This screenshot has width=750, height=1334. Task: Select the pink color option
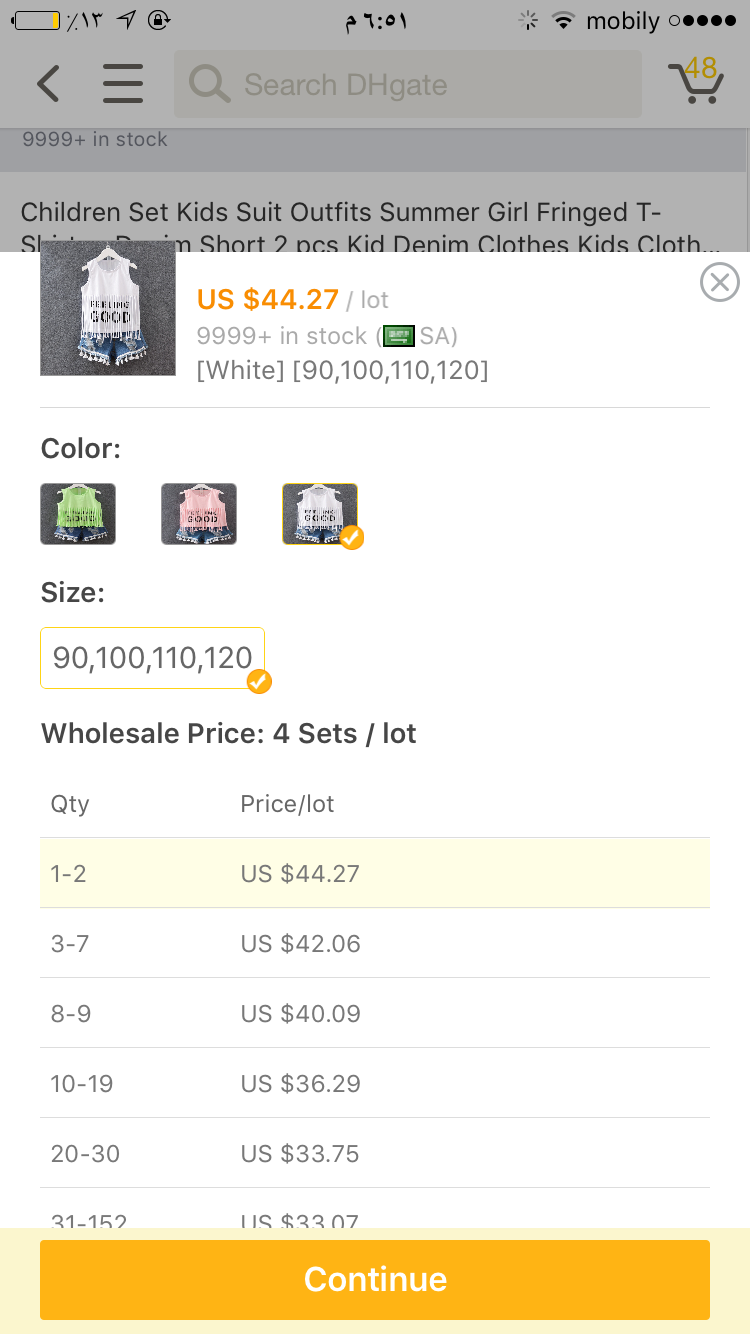[199, 514]
